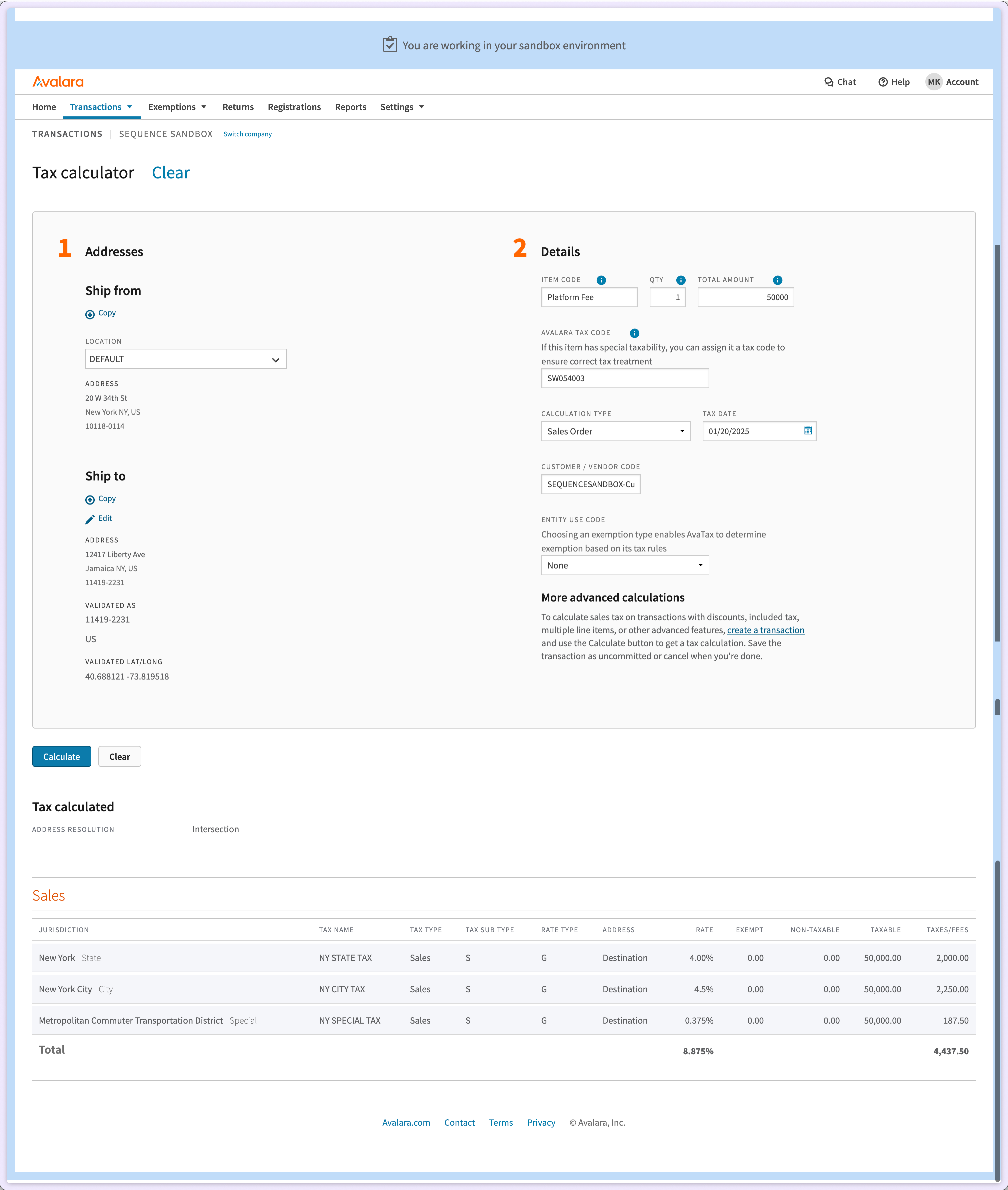Click the Avalara Tax Code info icon

634,333
